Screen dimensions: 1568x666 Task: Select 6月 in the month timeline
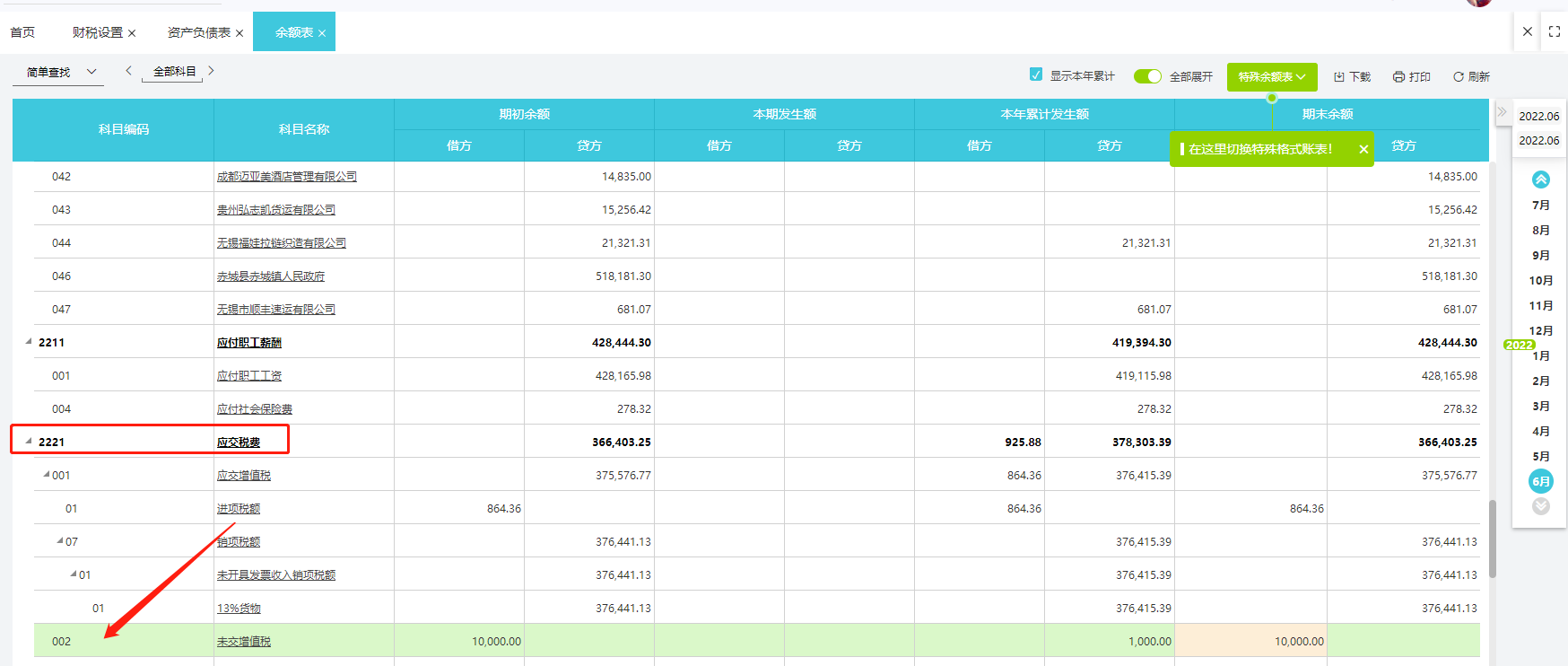(1540, 482)
